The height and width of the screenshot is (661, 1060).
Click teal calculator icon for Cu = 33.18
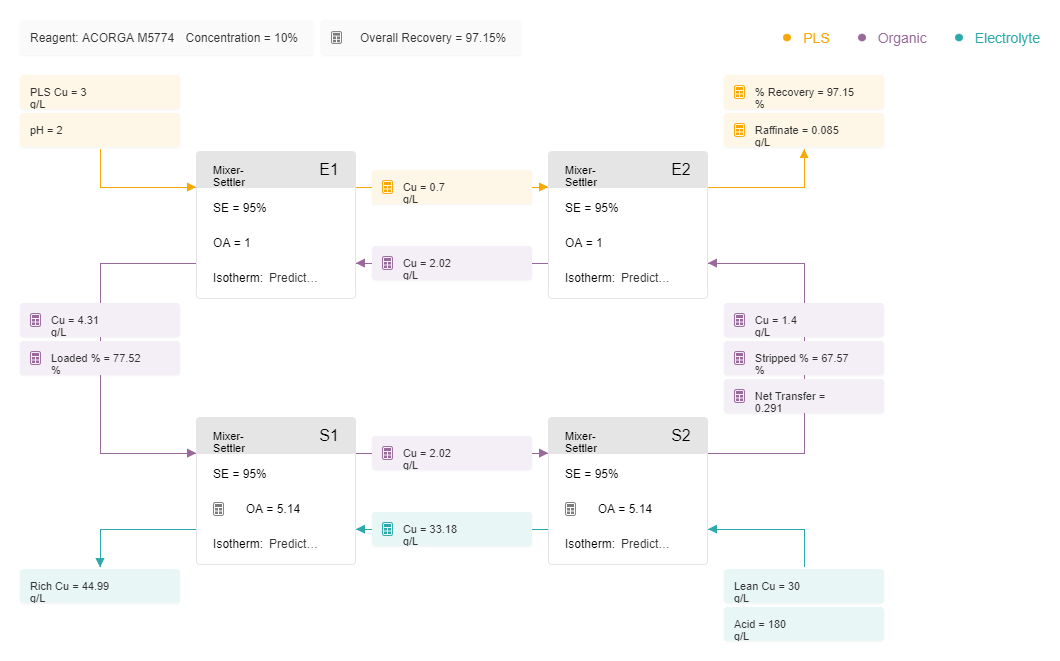coord(387,529)
